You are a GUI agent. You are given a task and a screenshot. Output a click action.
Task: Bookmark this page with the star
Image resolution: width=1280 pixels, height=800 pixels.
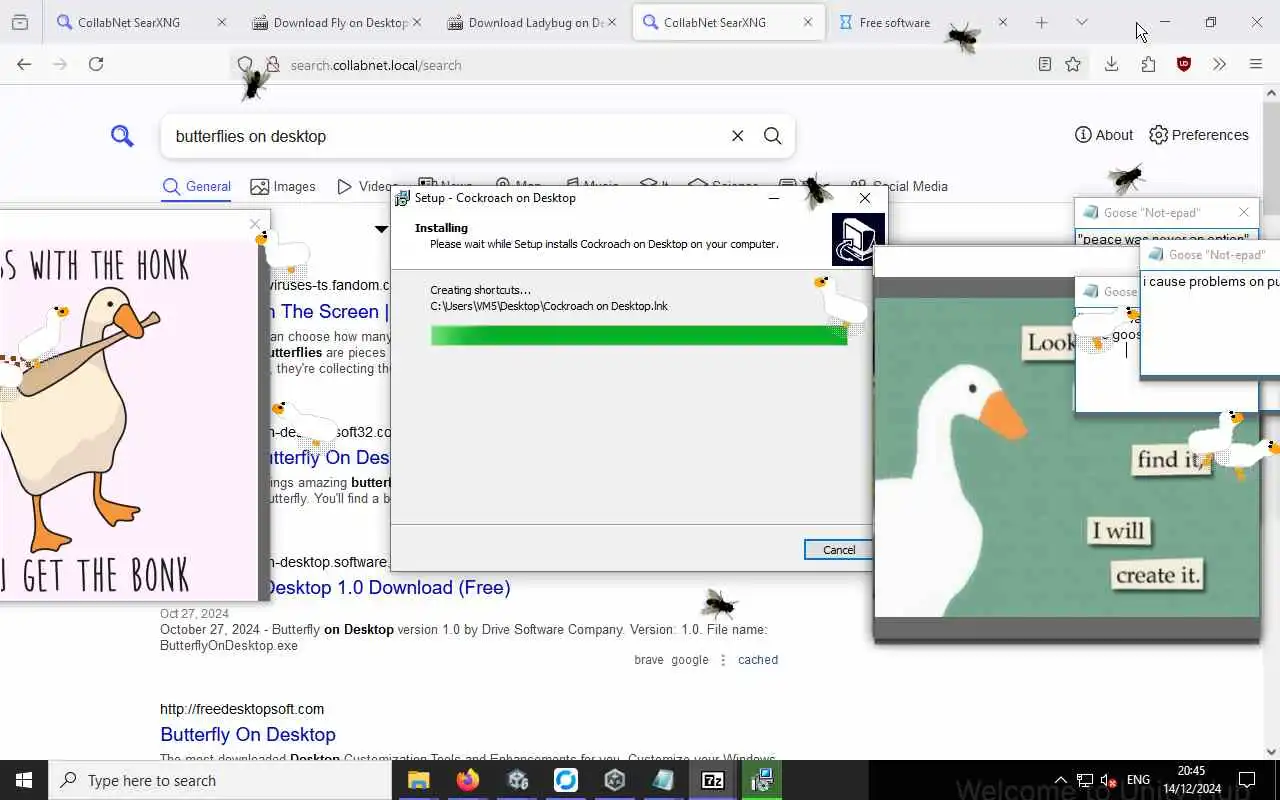(1073, 64)
